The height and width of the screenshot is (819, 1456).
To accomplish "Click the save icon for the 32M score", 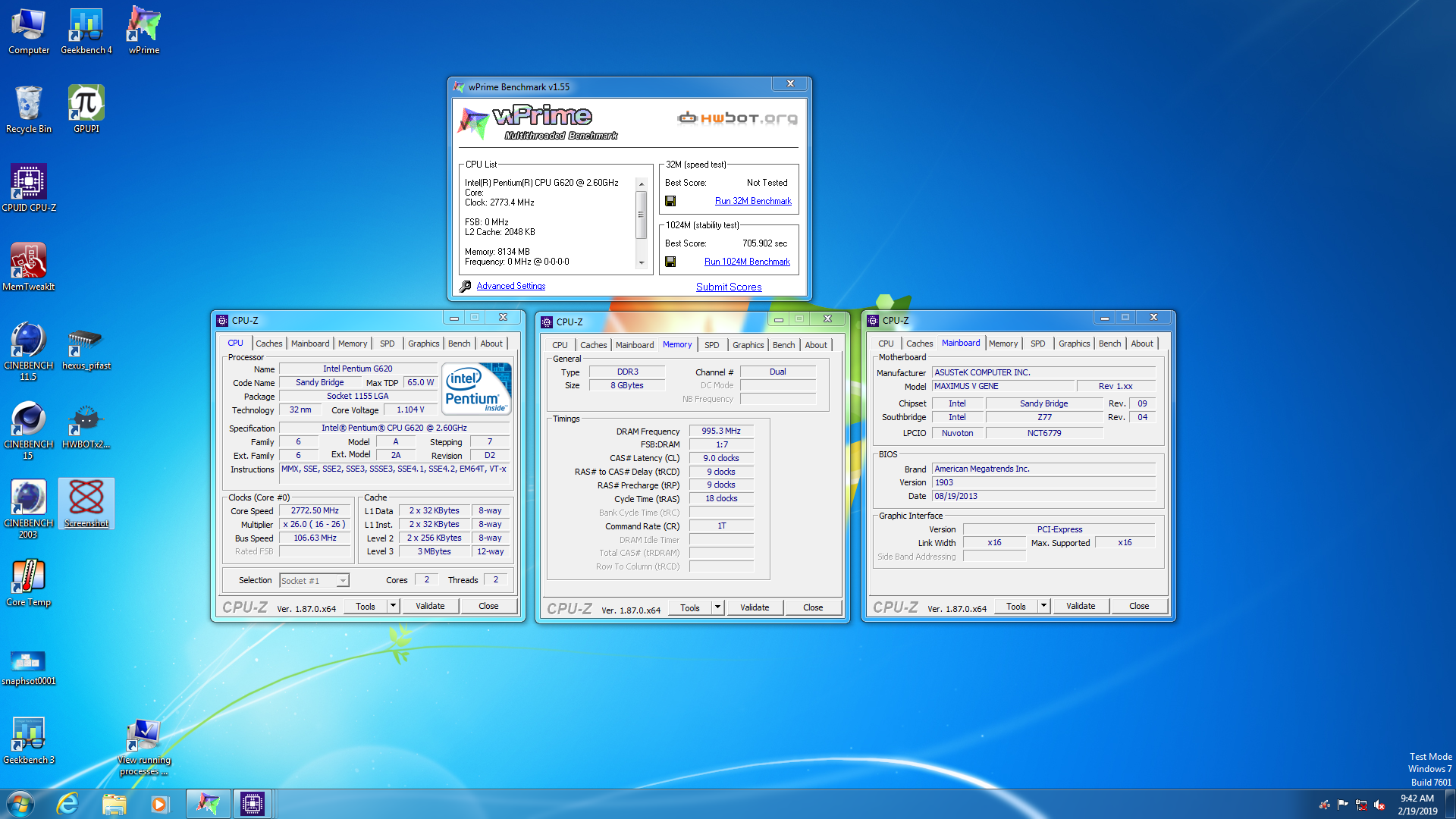I will click(x=670, y=201).
